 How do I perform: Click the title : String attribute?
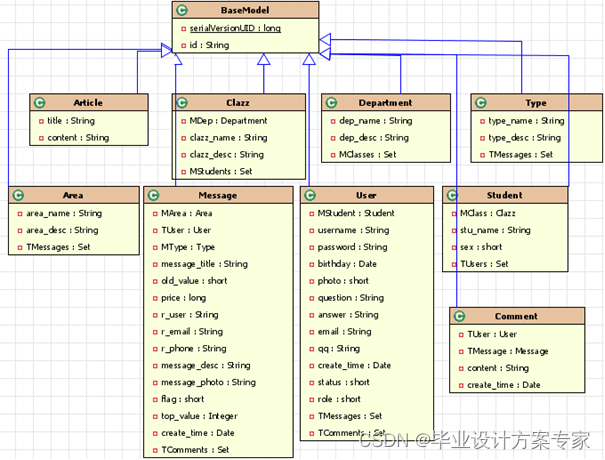pos(71,121)
